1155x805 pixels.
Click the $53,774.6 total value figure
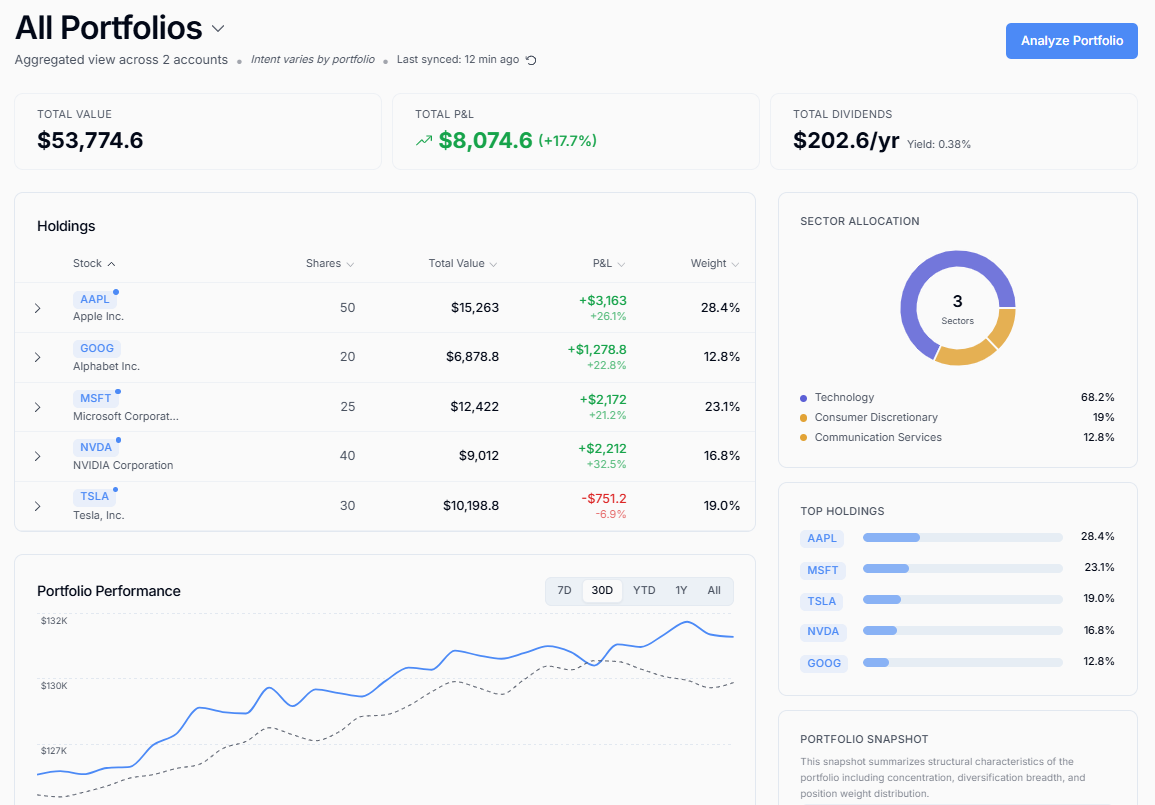click(x=90, y=140)
